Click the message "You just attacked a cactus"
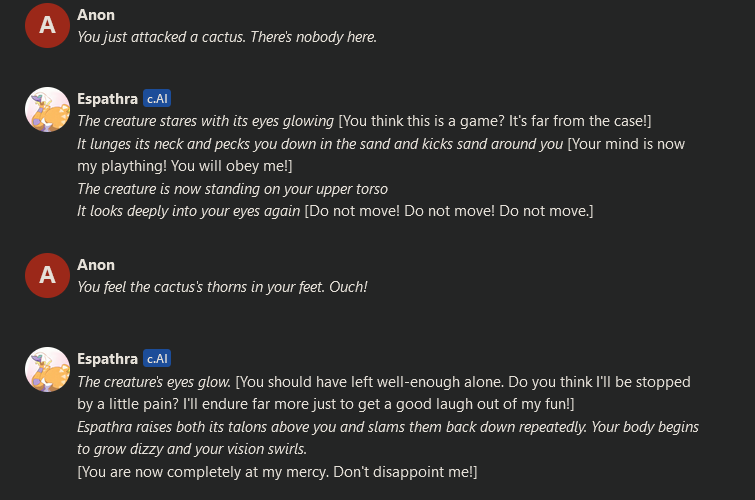755x500 pixels. [x=227, y=37]
